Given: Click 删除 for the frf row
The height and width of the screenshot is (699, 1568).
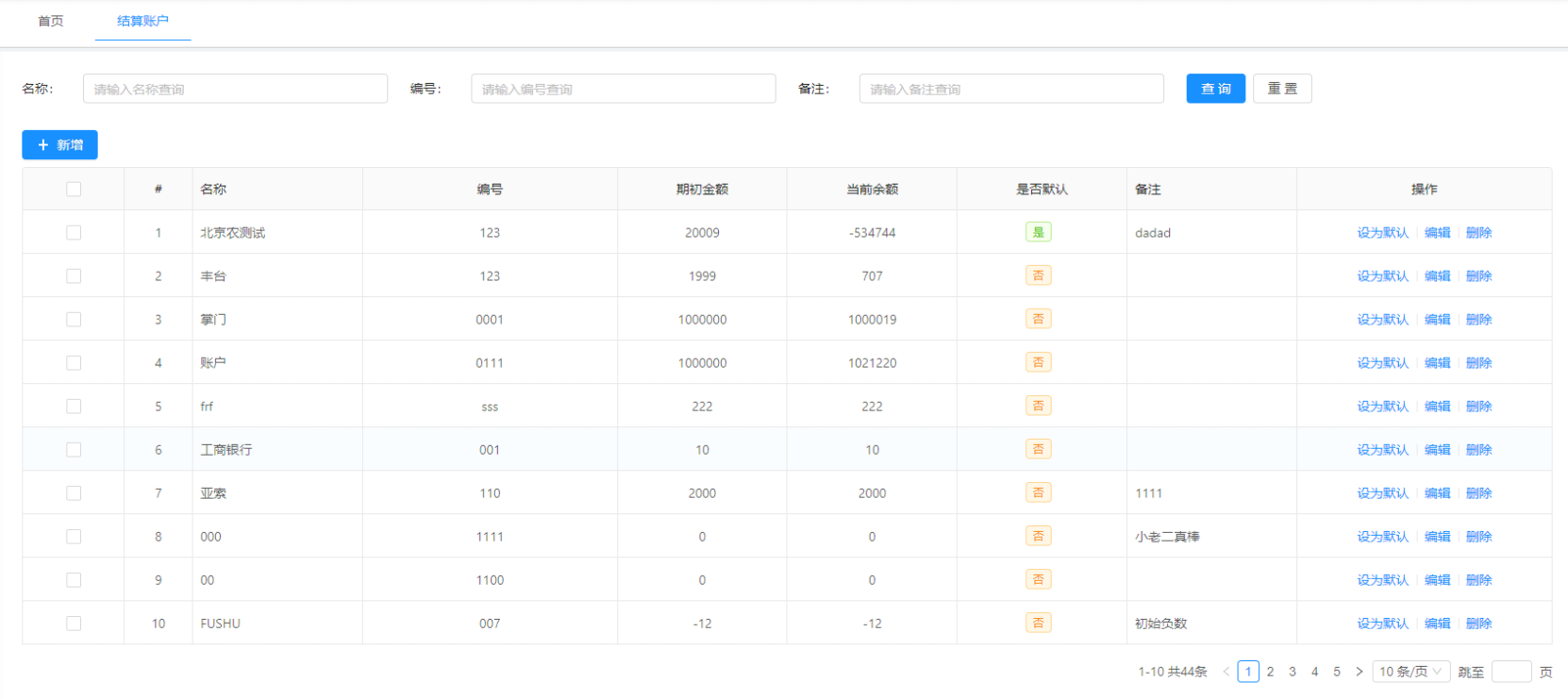Looking at the screenshot, I should [1478, 407].
